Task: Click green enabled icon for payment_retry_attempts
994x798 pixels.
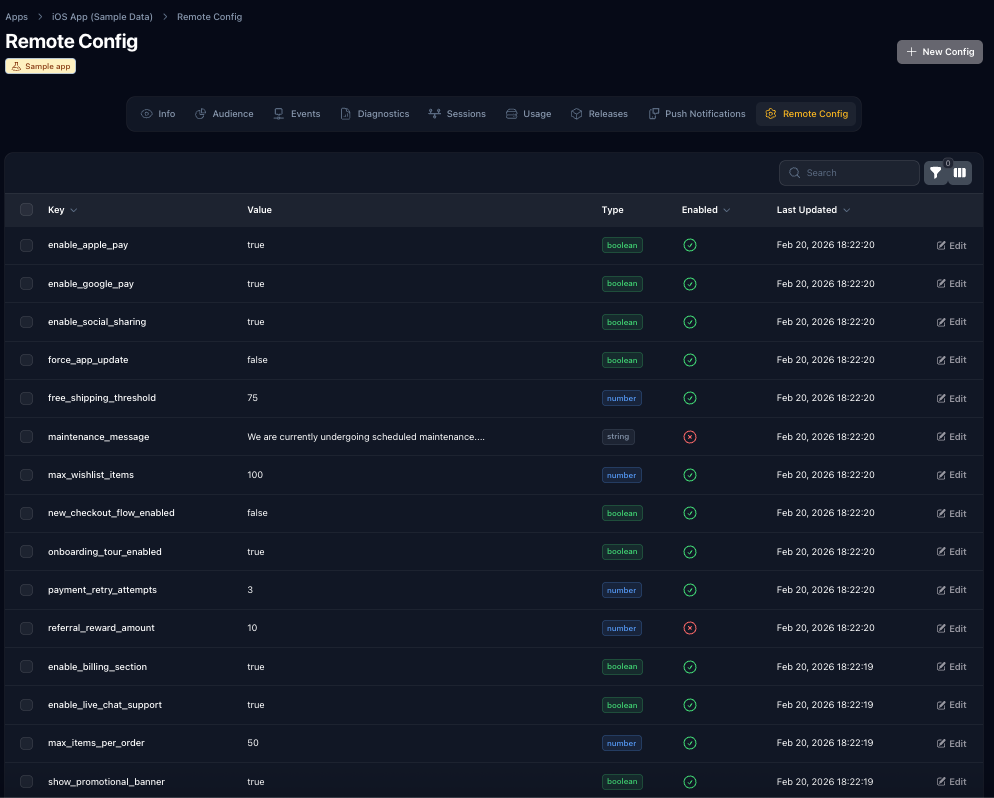Action: [x=689, y=590]
